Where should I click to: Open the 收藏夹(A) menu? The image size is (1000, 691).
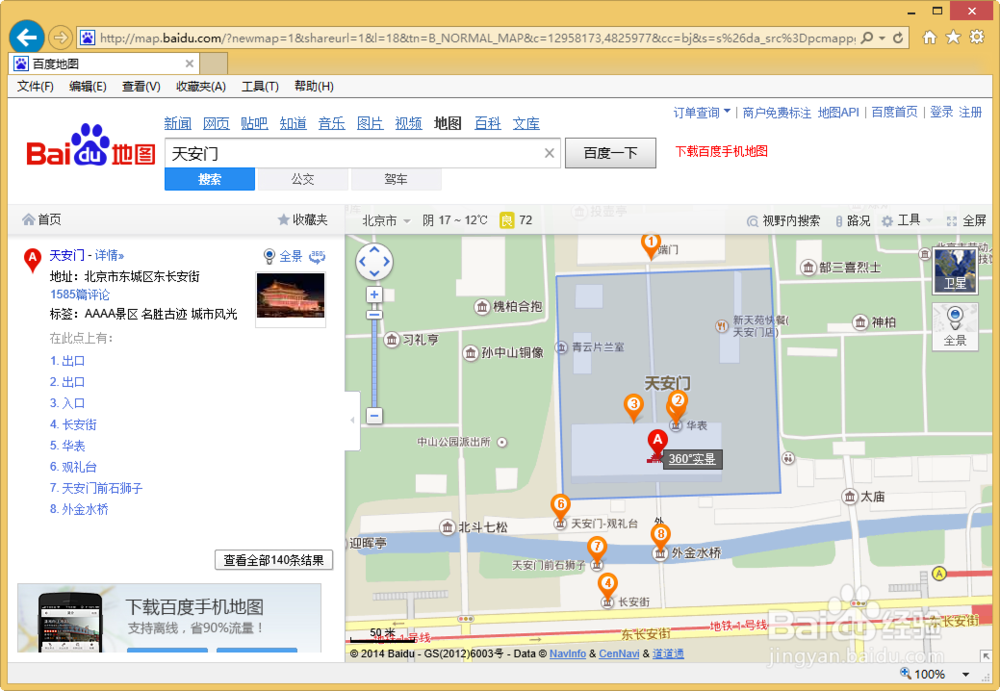tap(201, 86)
